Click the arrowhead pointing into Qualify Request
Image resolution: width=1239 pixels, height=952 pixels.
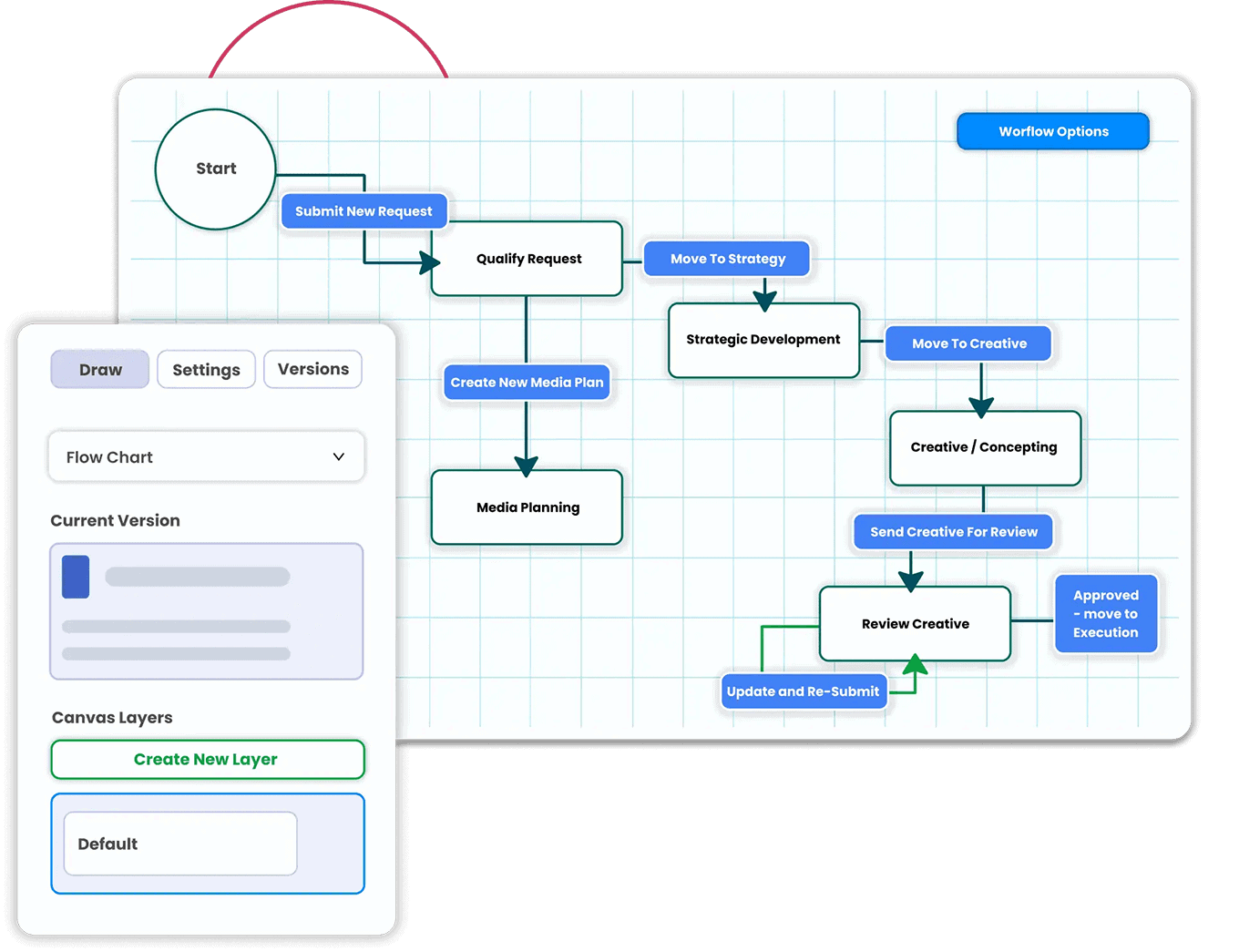[x=430, y=262]
